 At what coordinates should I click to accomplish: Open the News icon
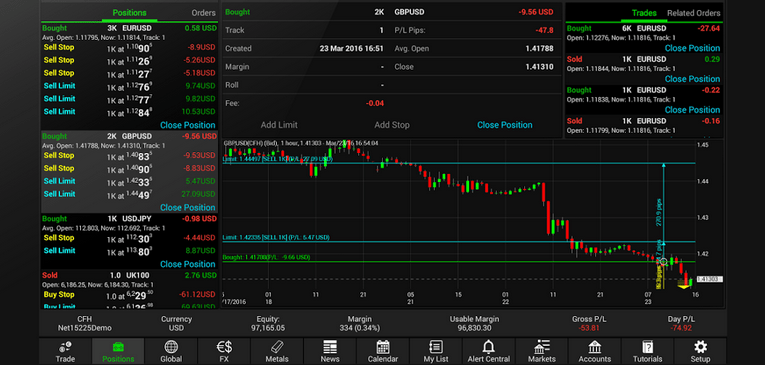(330, 347)
